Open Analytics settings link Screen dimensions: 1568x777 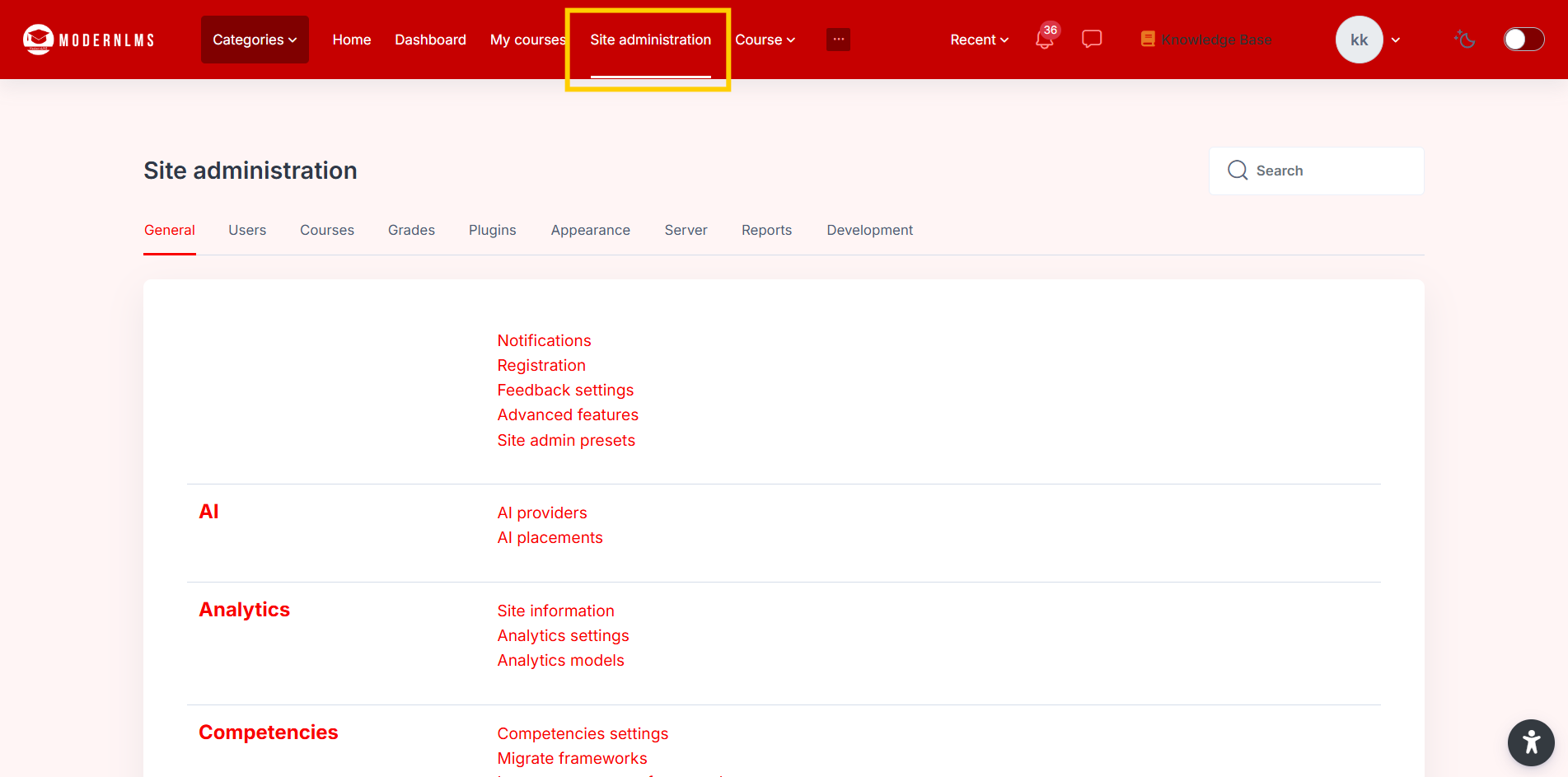[563, 635]
